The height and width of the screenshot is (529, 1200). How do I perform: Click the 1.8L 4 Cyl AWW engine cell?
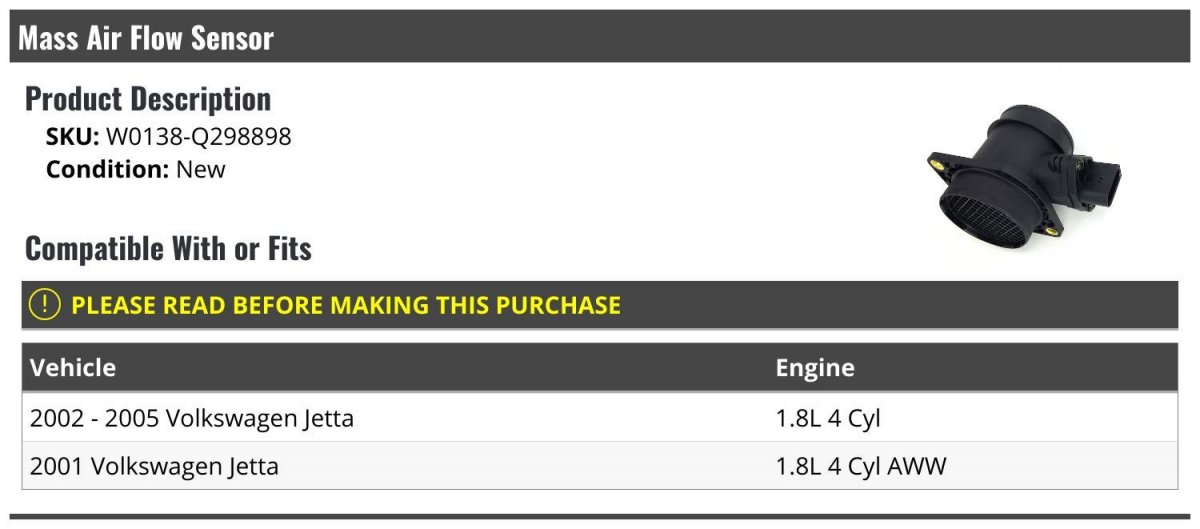[x=861, y=465]
